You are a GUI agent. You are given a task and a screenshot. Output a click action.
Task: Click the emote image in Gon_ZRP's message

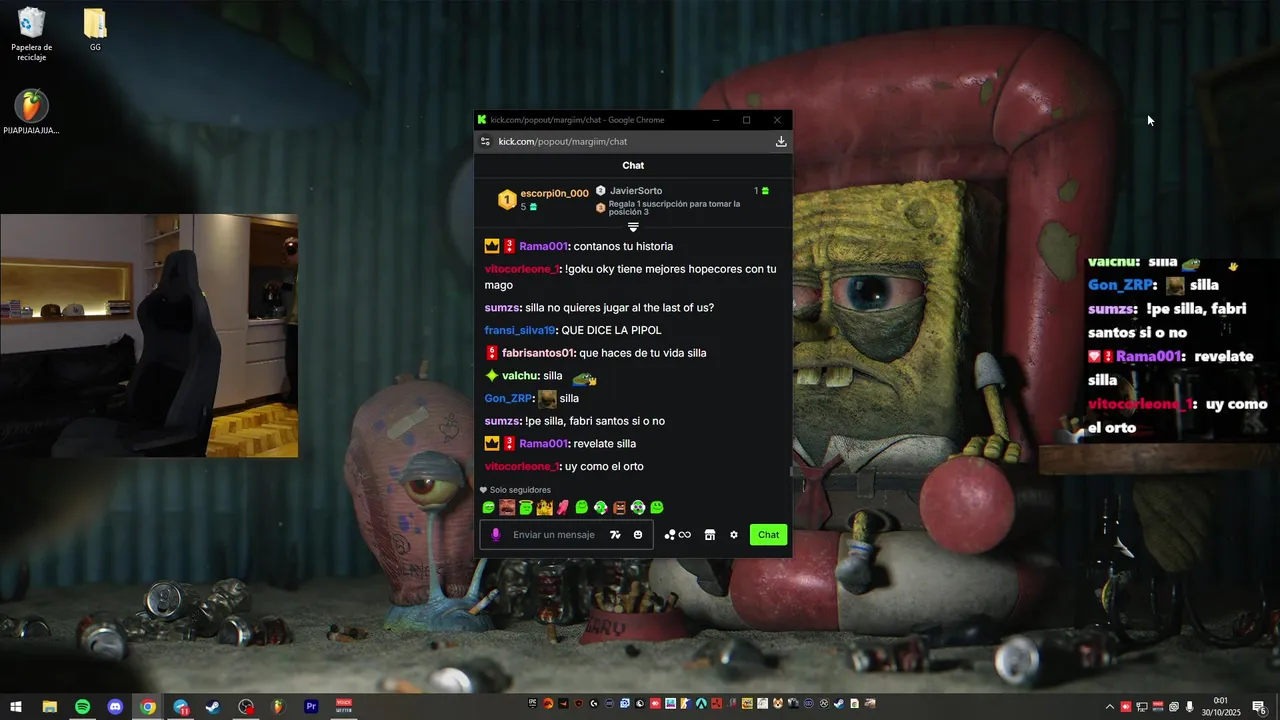[x=547, y=399]
